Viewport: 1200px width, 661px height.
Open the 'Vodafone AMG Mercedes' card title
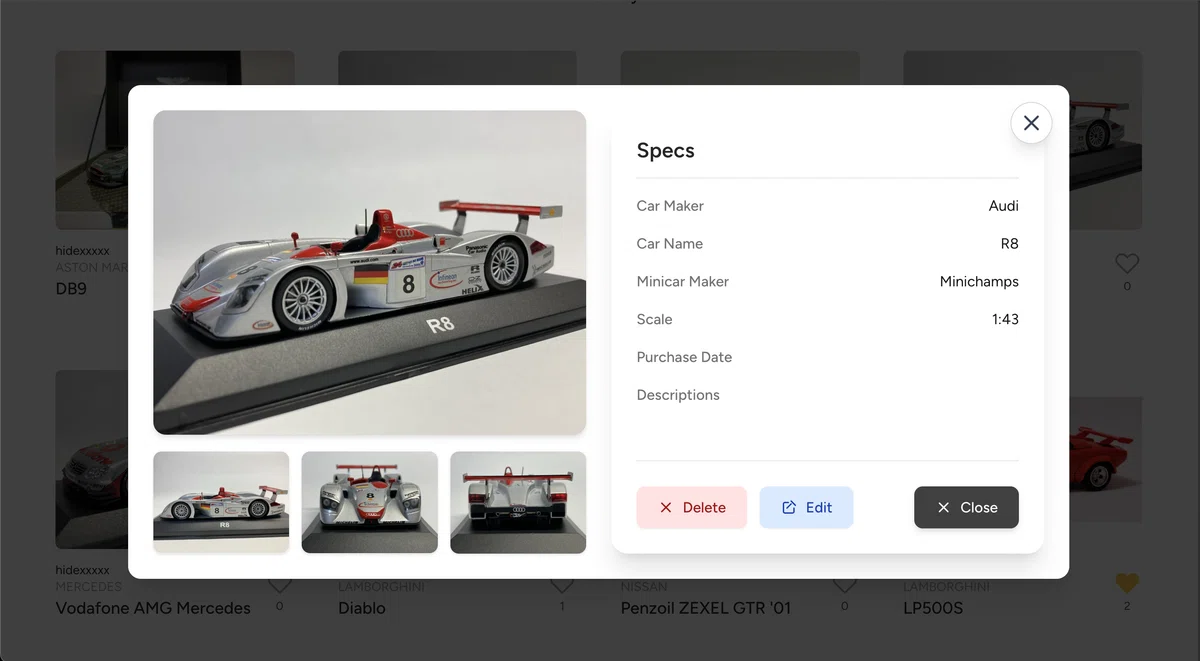pyautogui.click(x=153, y=608)
